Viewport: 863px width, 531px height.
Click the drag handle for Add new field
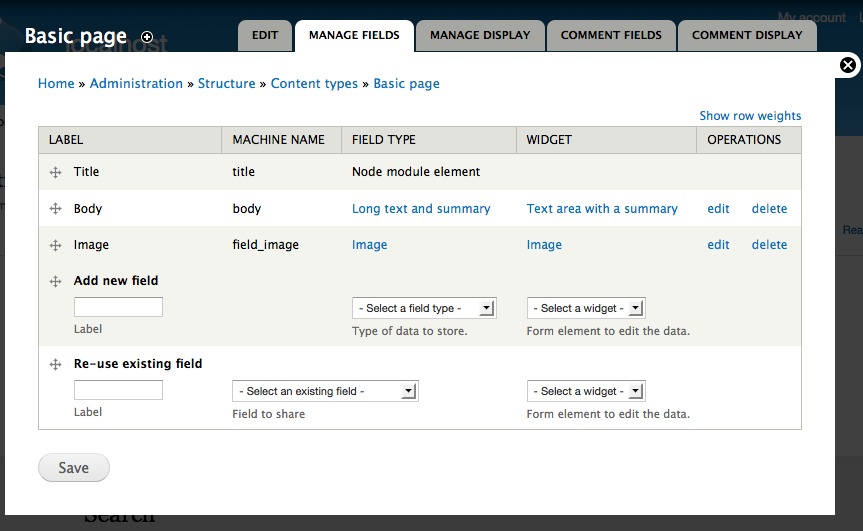(x=55, y=281)
